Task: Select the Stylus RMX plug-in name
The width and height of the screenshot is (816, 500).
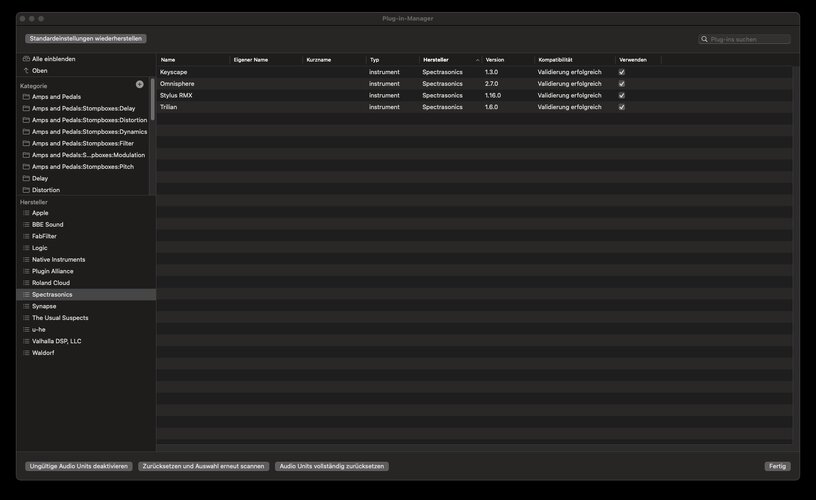Action: click(x=176, y=95)
